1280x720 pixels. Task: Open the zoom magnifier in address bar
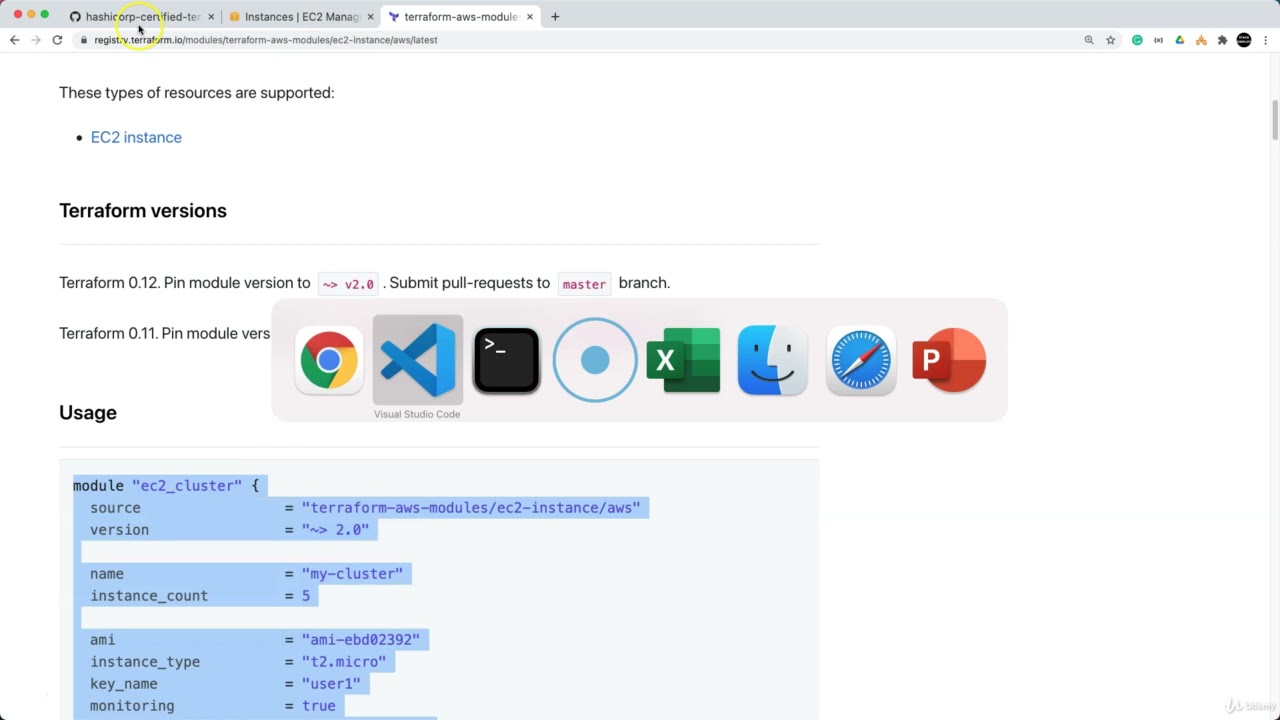1089,40
